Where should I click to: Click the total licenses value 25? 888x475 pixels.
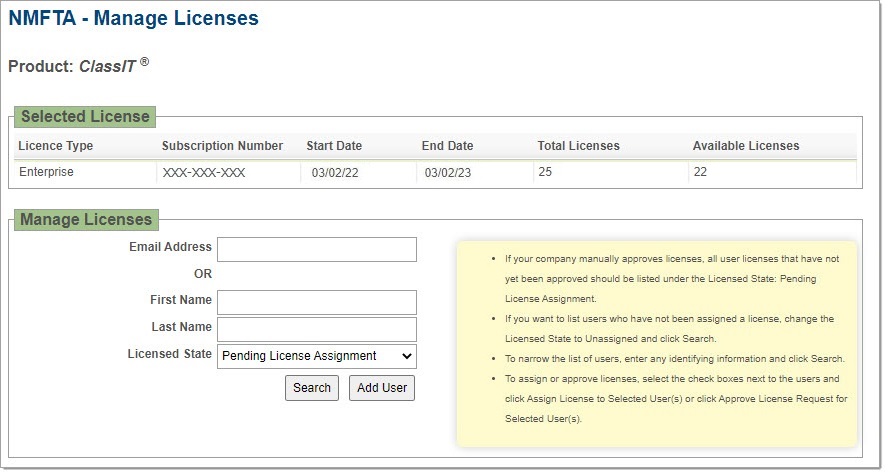(x=545, y=172)
